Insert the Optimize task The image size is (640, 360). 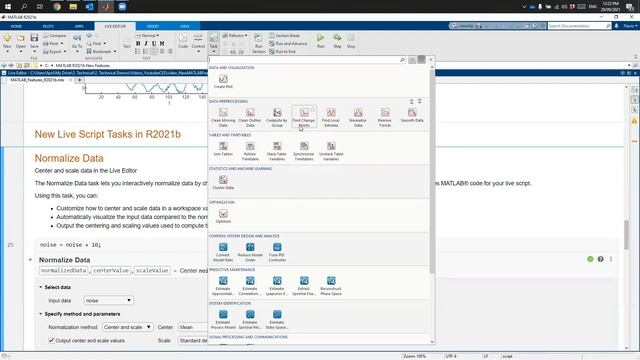click(223, 216)
